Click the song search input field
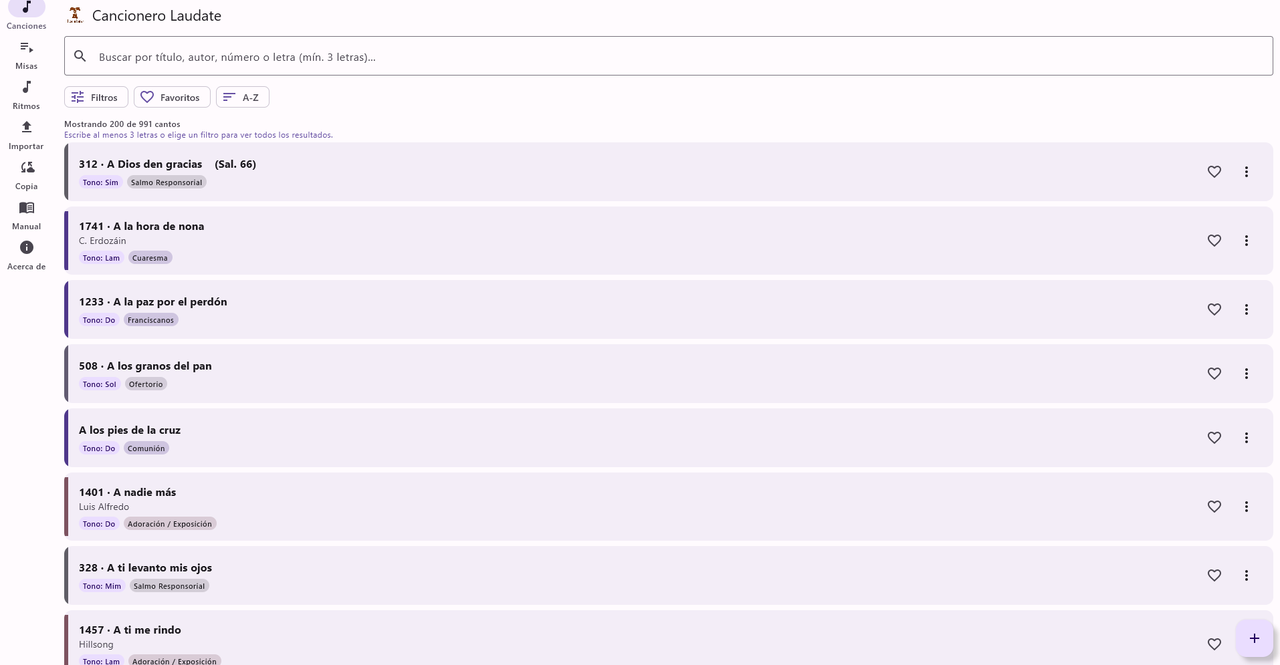This screenshot has height=665, width=1280. [x=668, y=56]
